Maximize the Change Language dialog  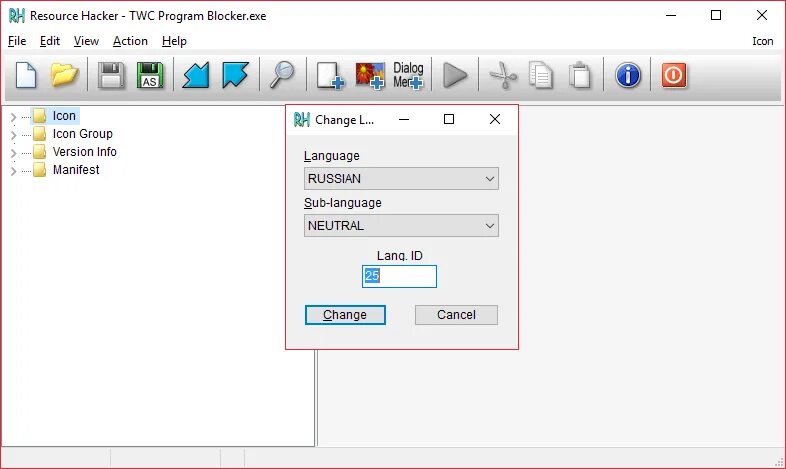click(x=449, y=119)
